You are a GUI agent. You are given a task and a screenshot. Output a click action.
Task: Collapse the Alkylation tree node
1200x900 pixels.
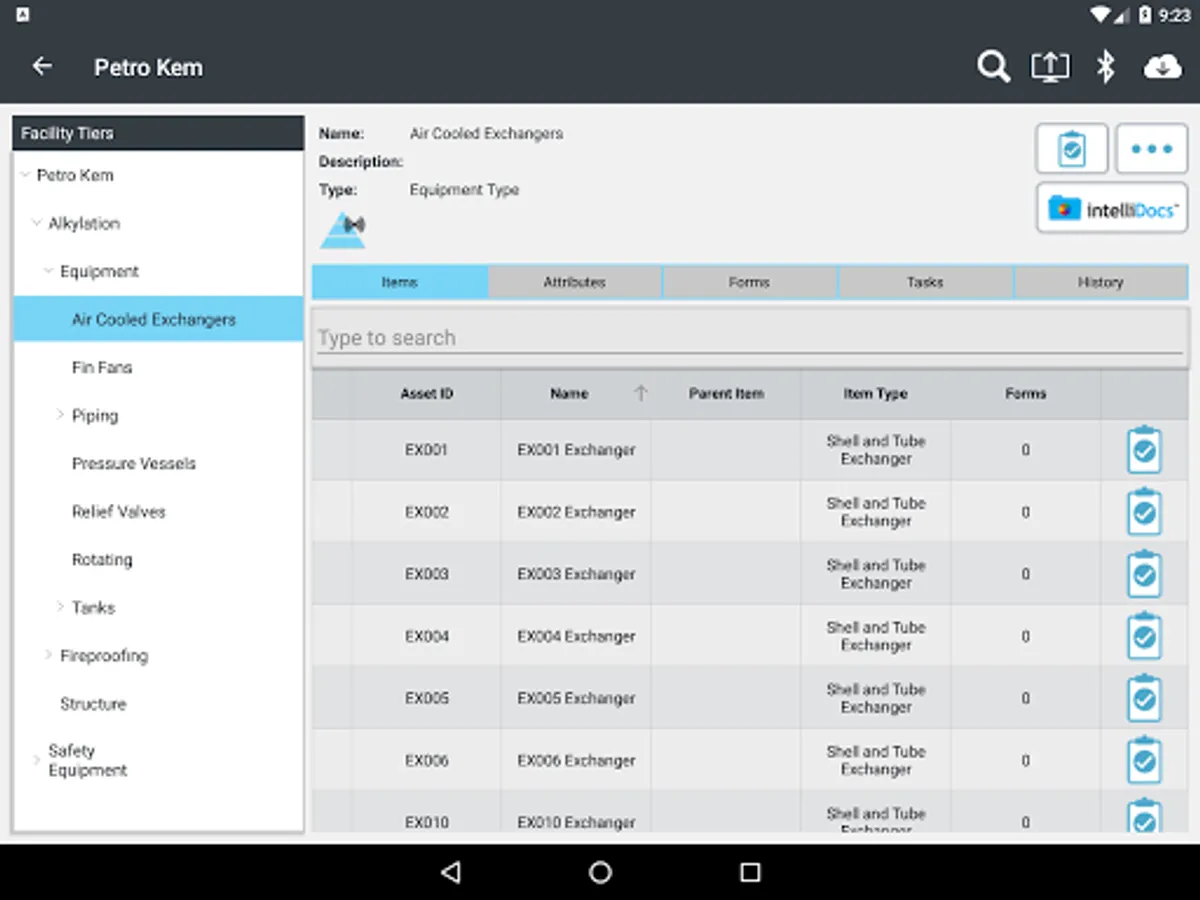(37, 223)
